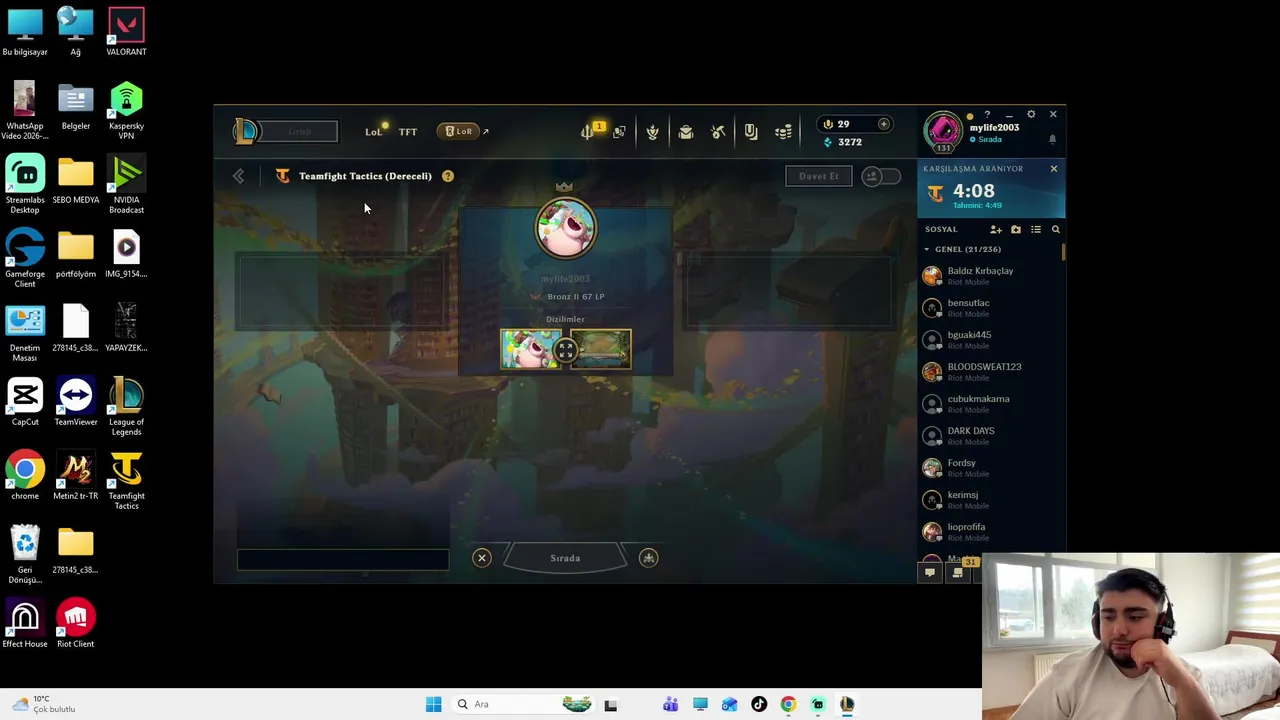1280x720 pixels.
Task: Click the Windows Start button
Action: (x=433, y=704)
